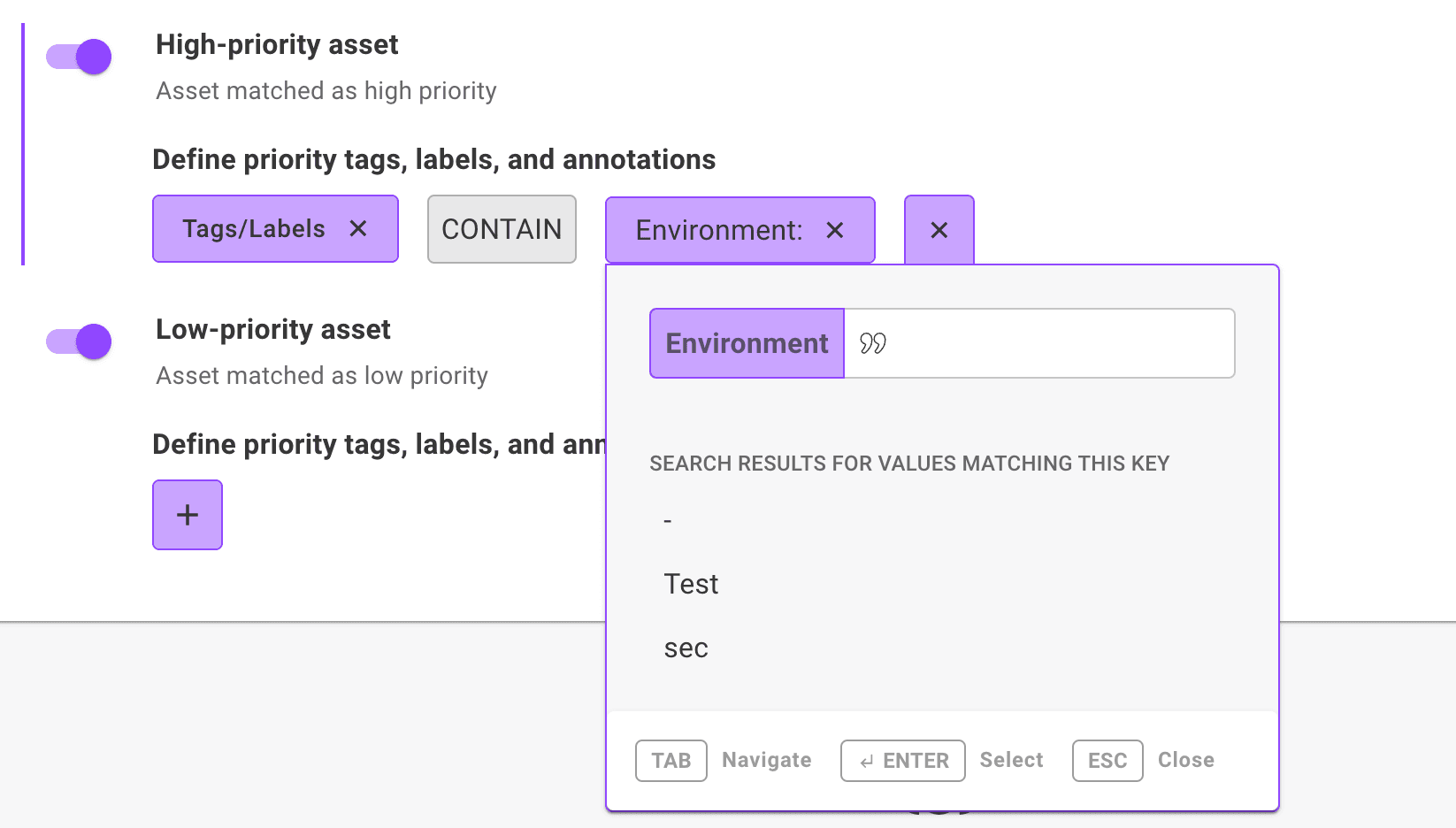Pick the "-" value from the search results
The width and height of the screenshot is (1456, 828).
tap(668, 521)
